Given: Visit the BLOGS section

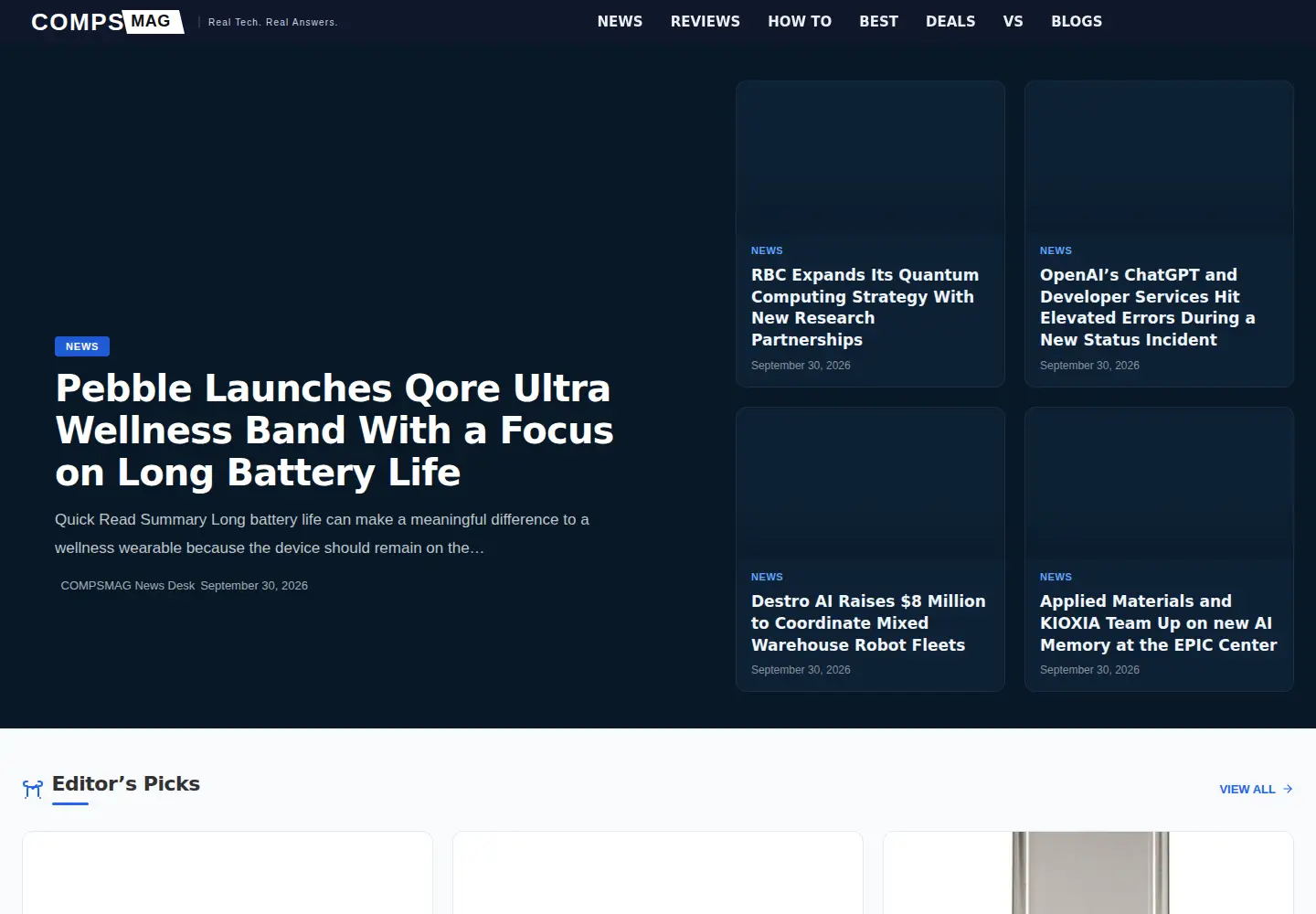Looking at the screenshot, I should point(1077,21).
